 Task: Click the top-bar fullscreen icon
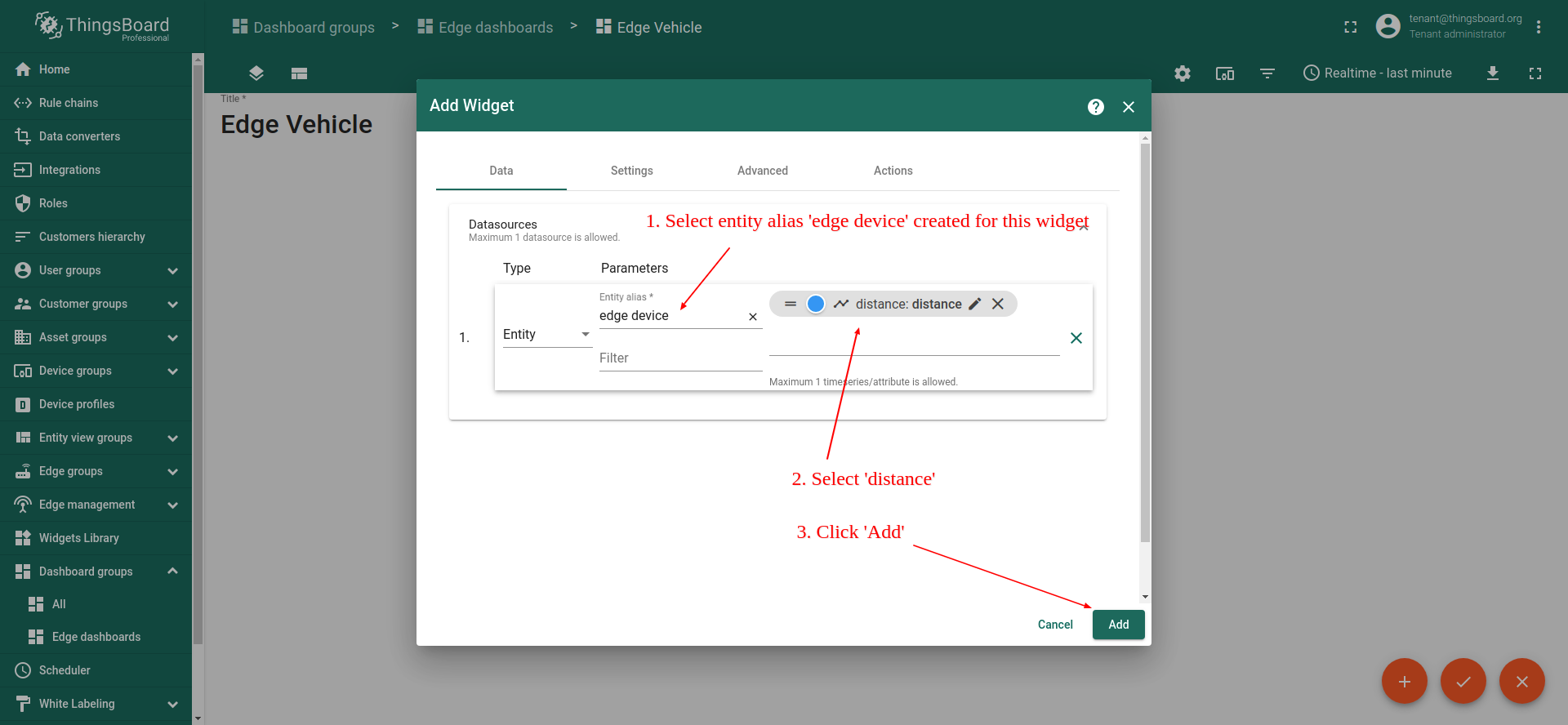click(1351, 27)
